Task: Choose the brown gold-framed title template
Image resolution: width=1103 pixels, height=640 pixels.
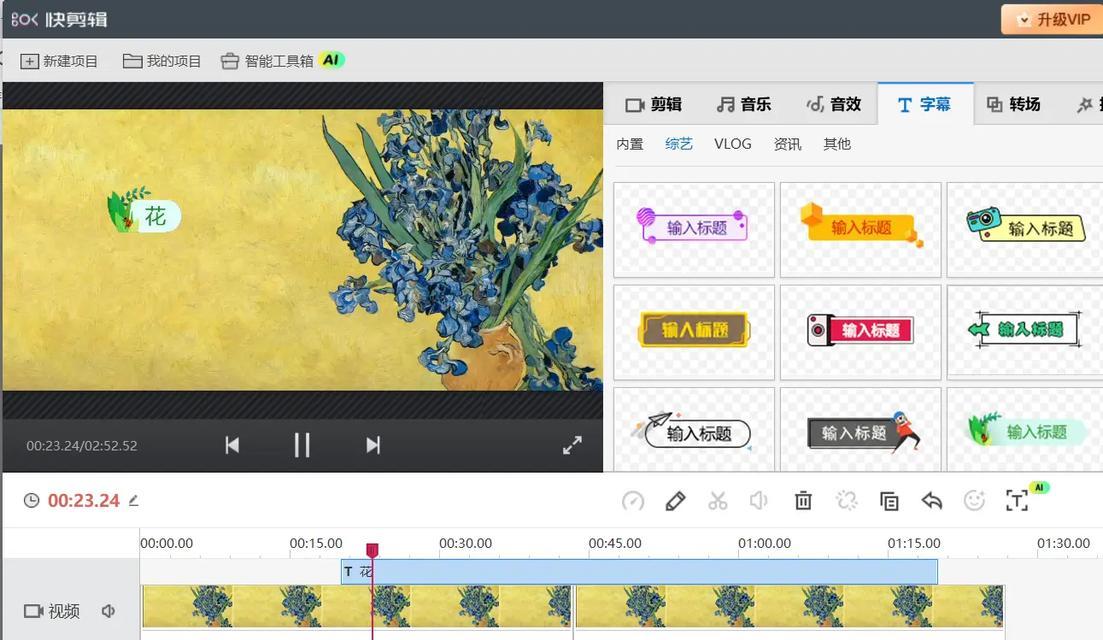Action: pos(694,332)
